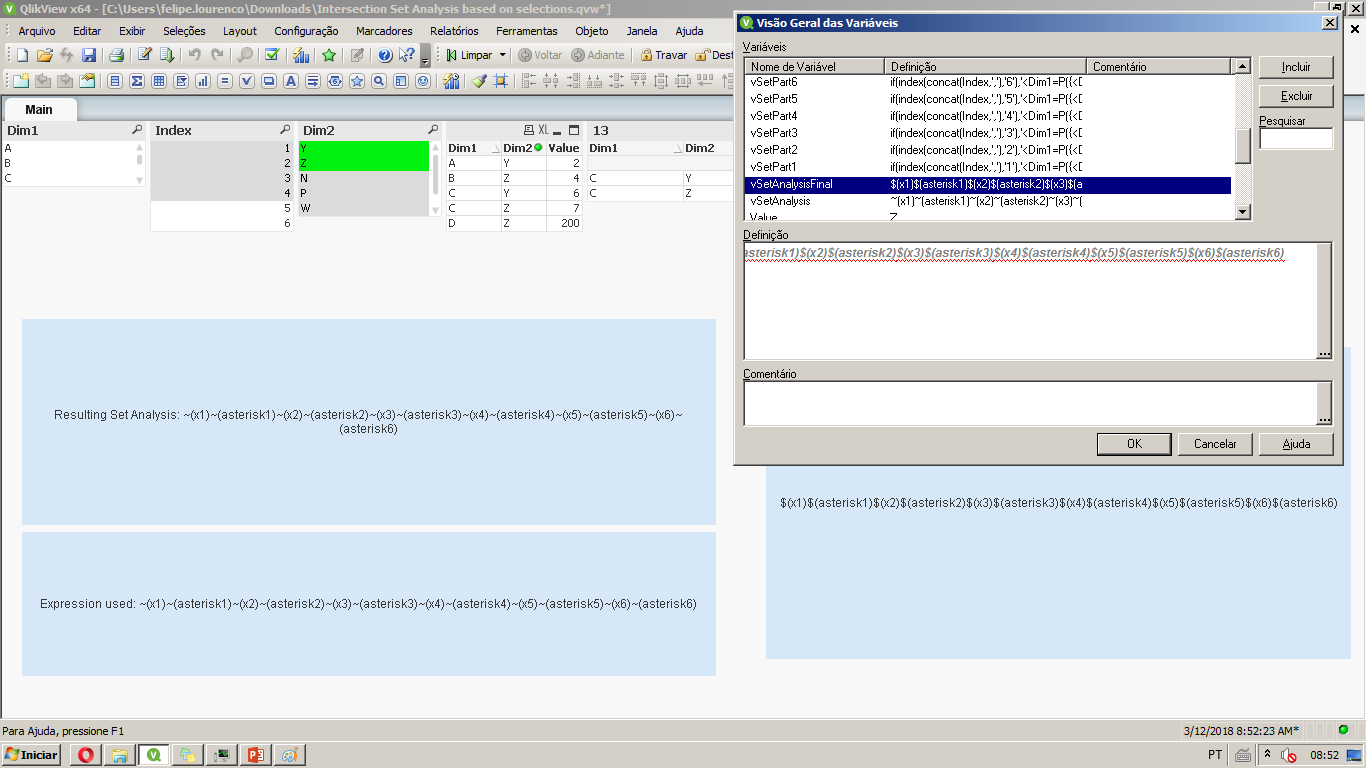Screen dimensions: 1366x768
Task: Select the vSetPart6 variable row
Action: [x=989, y=82]
